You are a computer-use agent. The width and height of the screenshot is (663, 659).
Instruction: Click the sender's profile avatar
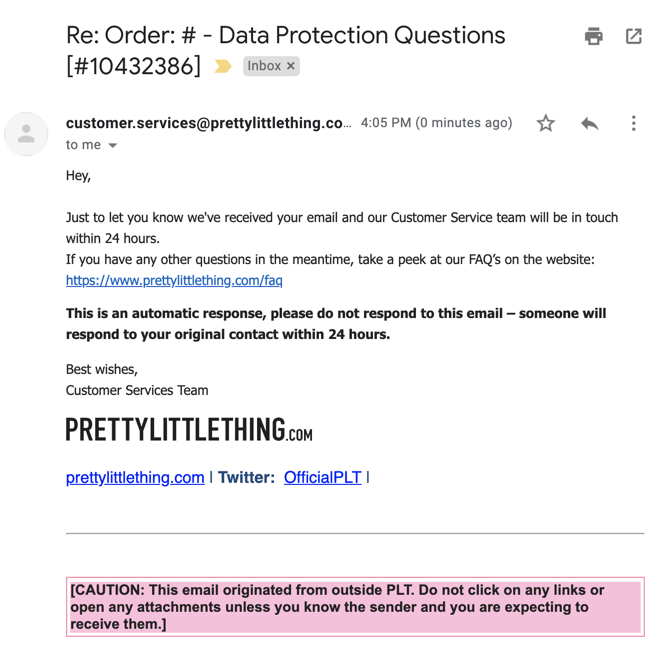coord(26,134)
